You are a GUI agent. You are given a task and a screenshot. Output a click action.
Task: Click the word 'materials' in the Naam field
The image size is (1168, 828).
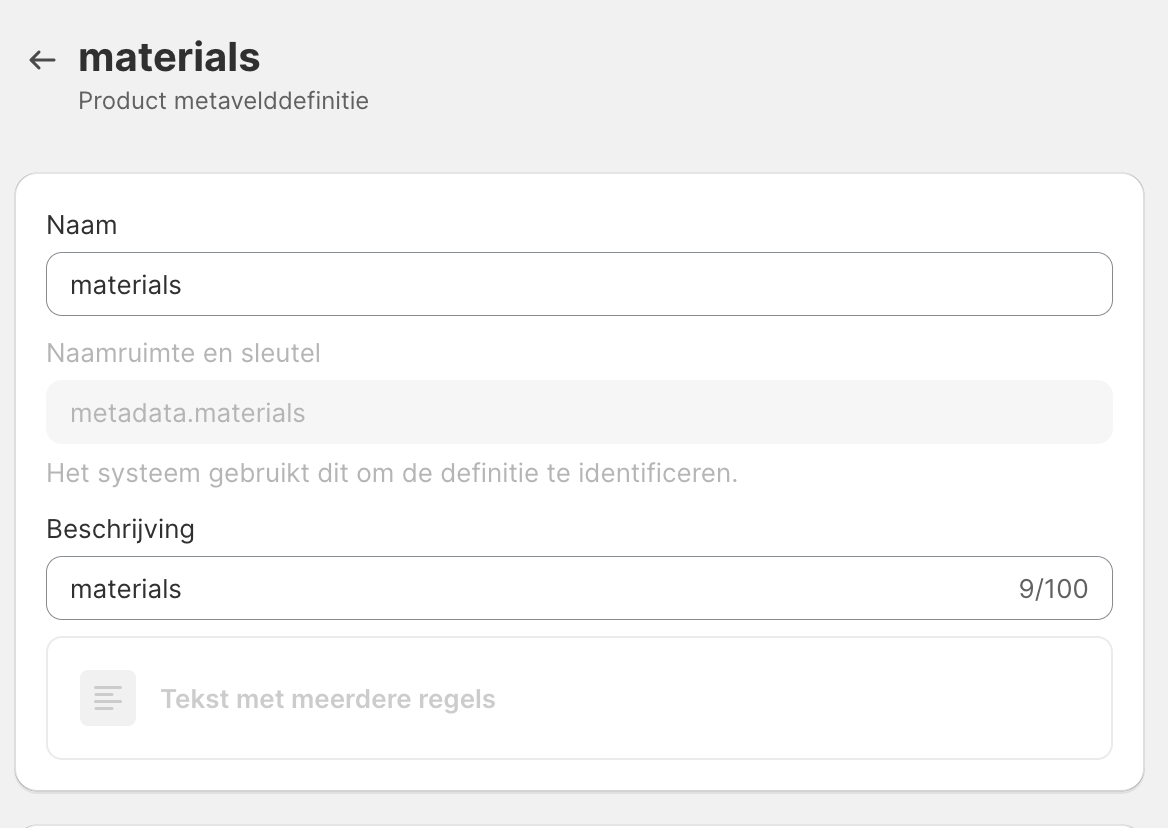[126, 285]
